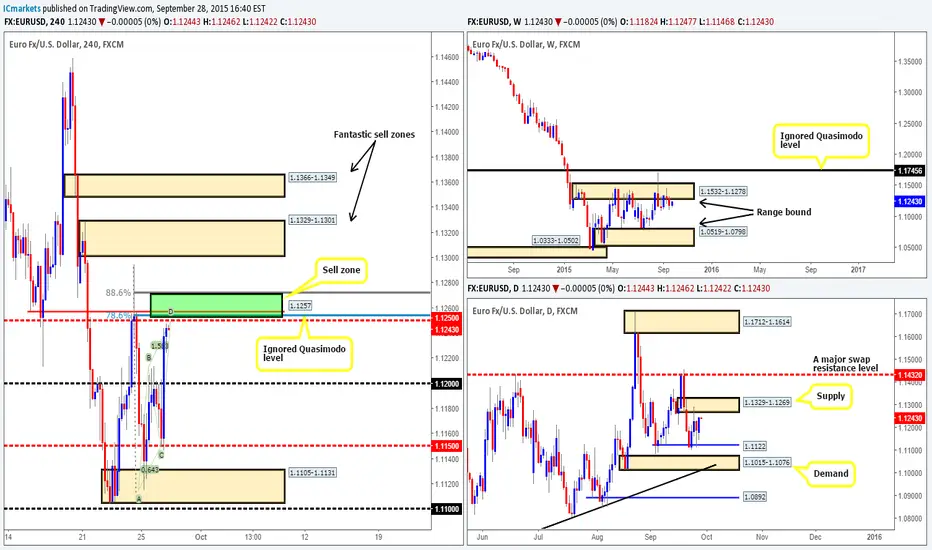932x550 pixels.
Task: Click the '1.0333-1.0502' weekly zone label
Action: click(x=556, y=241)
